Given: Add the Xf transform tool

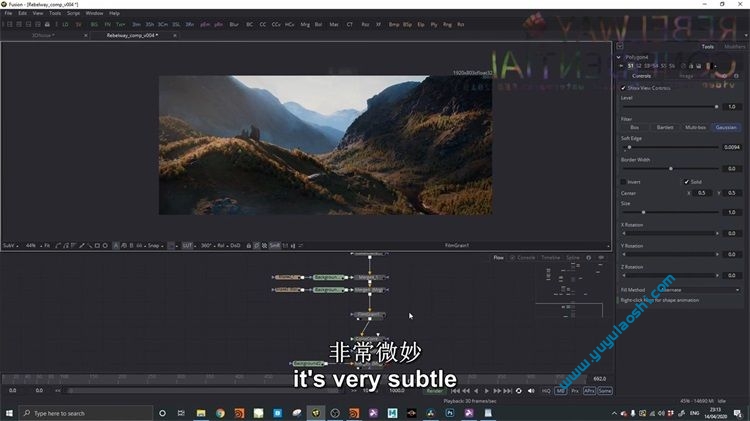Looking at the screenshot, I should pyautogui.click(x=378, y=24).
